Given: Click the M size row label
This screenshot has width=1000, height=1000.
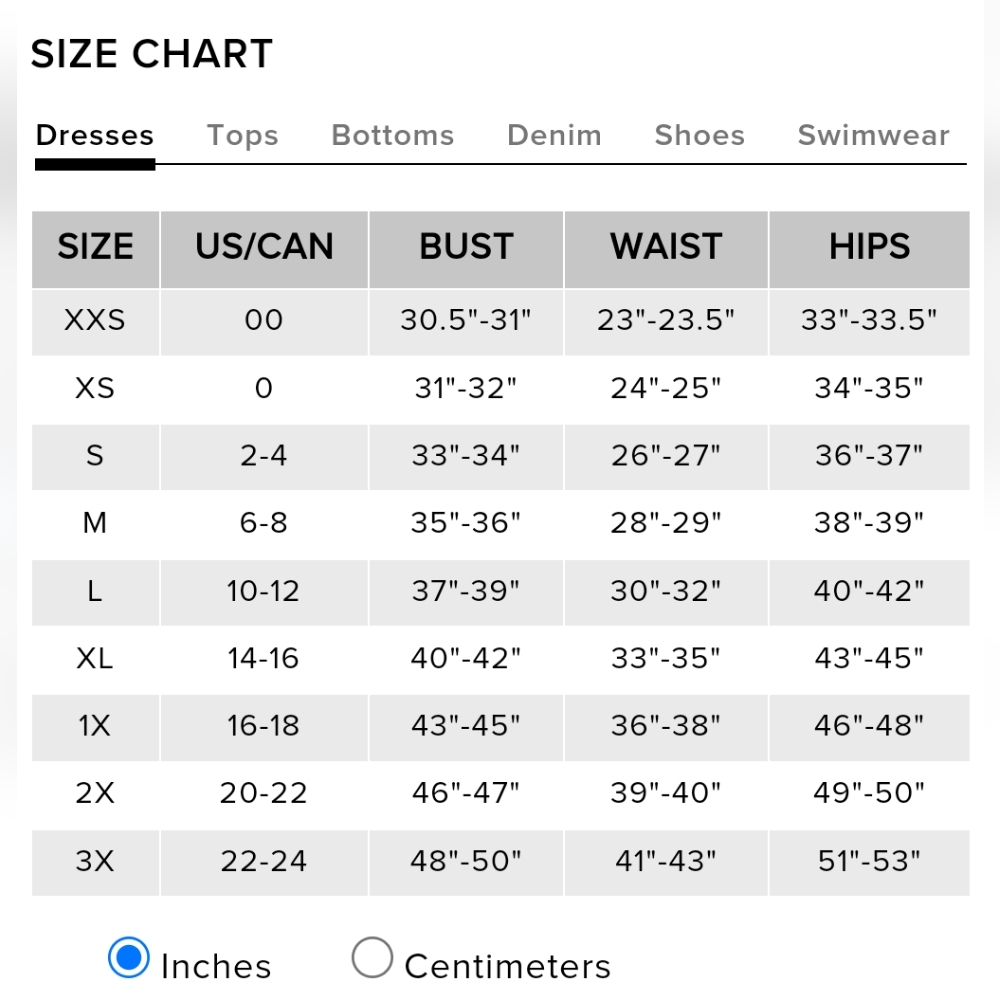Looking at the screenshot, I should tap(95, 523).
